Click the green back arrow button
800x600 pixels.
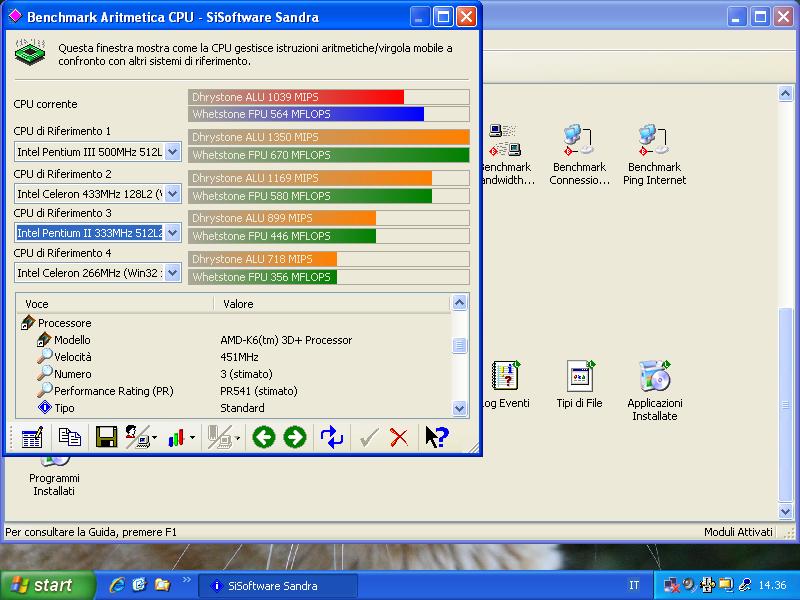pos(263,437)
